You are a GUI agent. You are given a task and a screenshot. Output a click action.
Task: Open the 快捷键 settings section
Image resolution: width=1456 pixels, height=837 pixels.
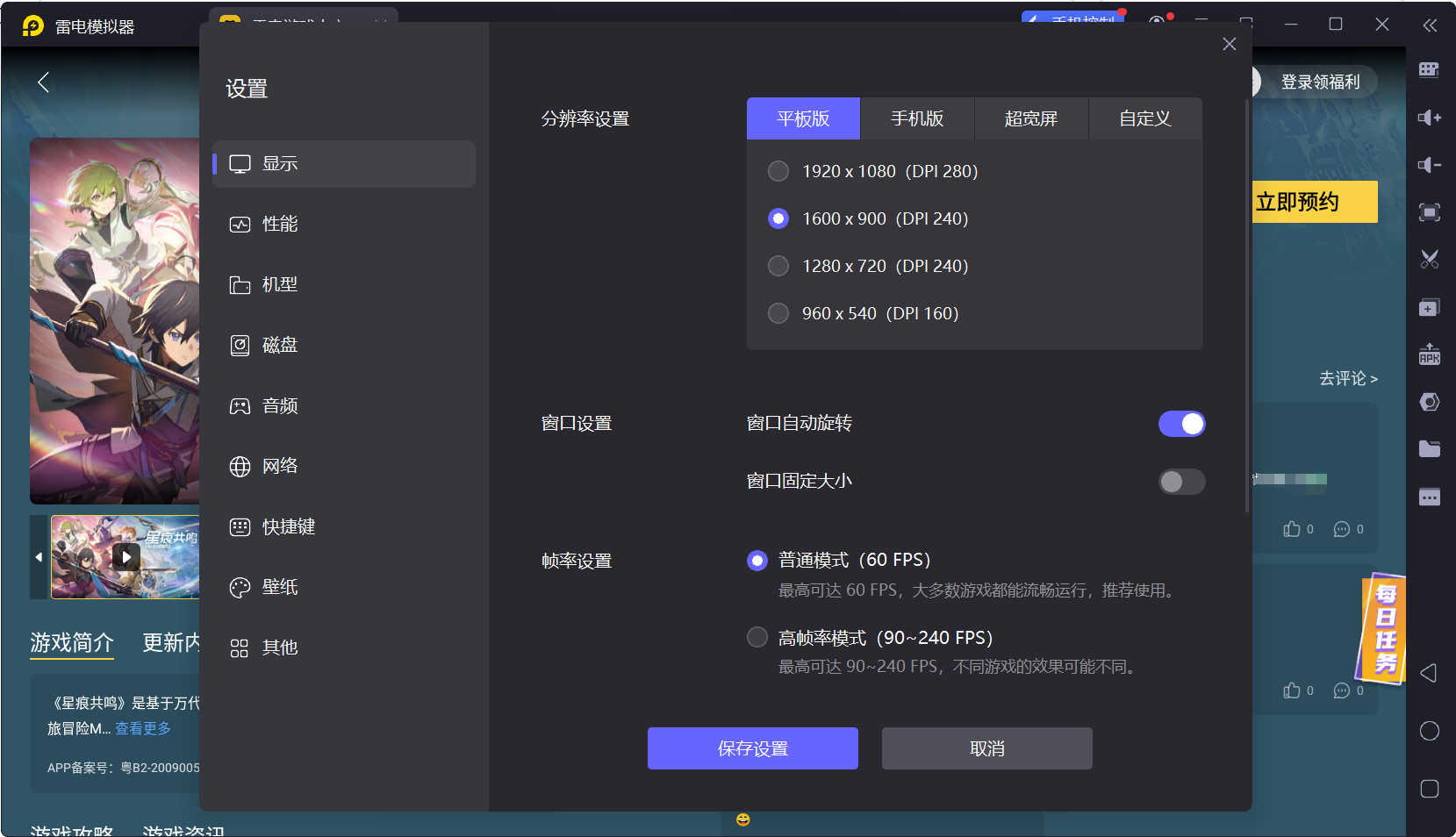click(x=344, y=526)
